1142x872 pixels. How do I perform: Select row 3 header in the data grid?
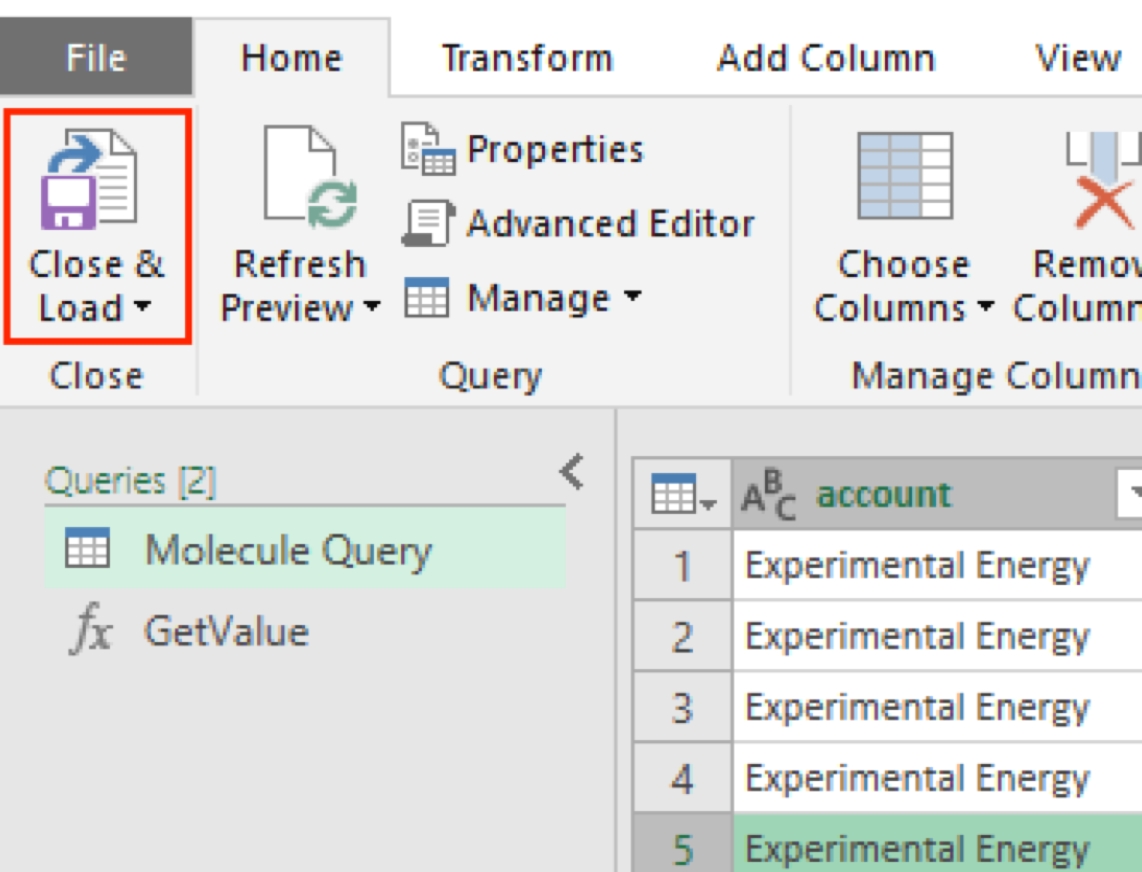coord(682,708)
